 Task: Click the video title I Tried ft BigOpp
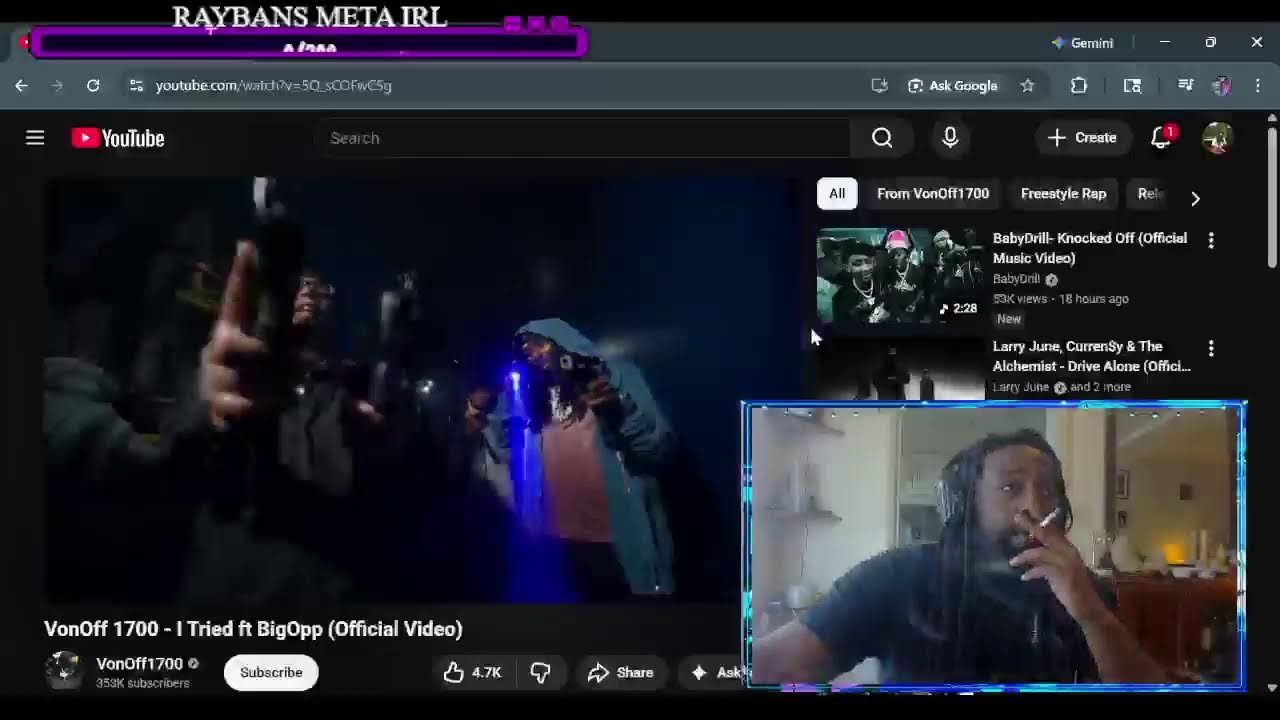tap(253, 629)
